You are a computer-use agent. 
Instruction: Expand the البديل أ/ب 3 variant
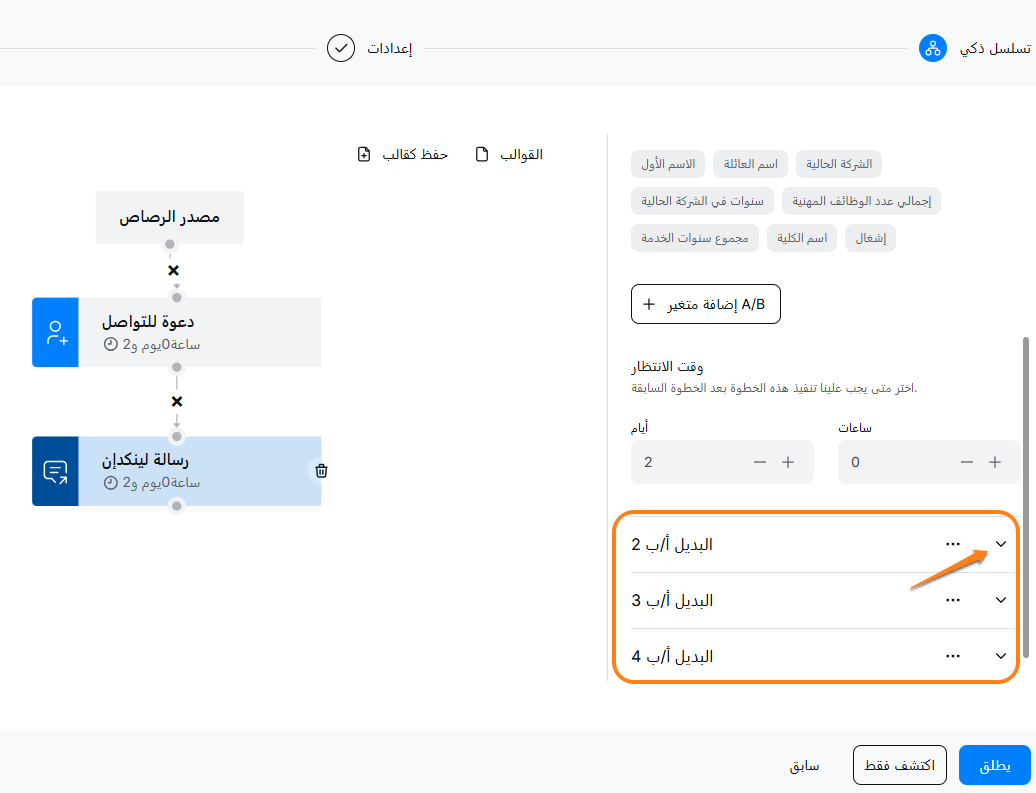pyautogui.click(x=1001, y=600)
